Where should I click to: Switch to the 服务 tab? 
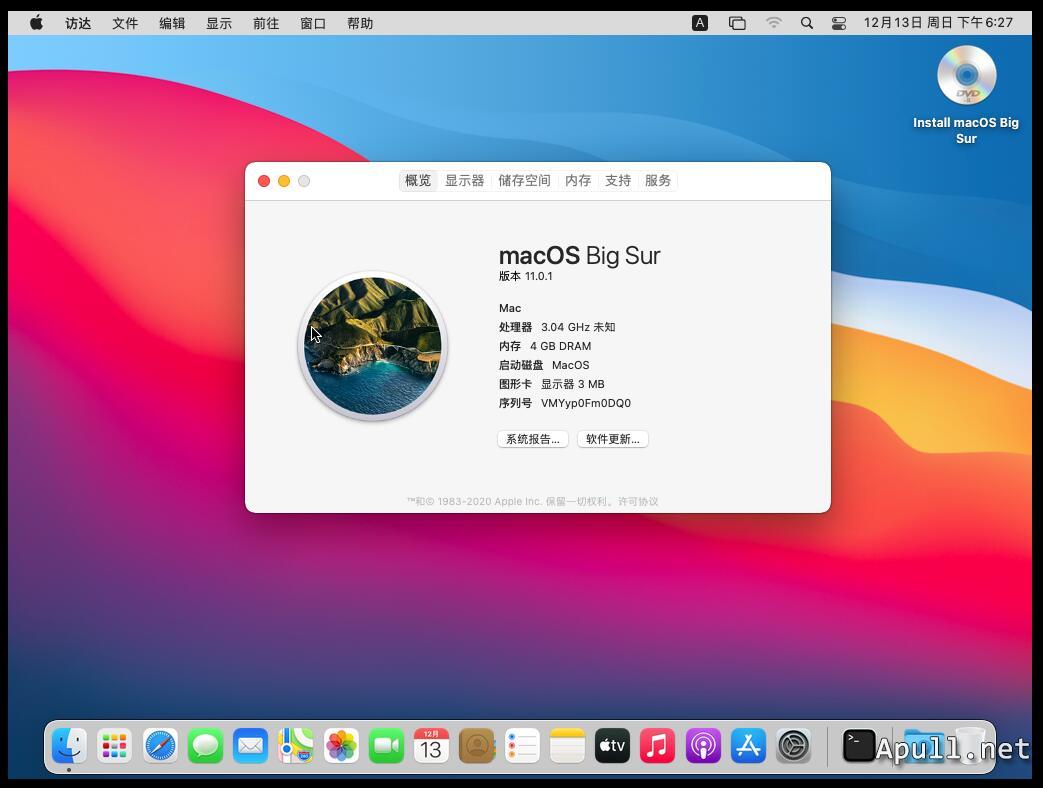pos(657,180)
